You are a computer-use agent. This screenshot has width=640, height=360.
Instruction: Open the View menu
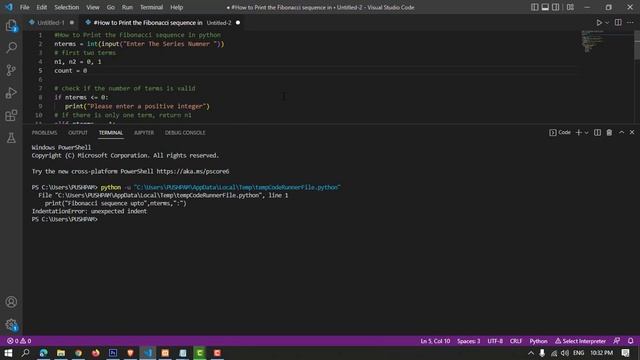pyautogui.click(x=93, y=7)
